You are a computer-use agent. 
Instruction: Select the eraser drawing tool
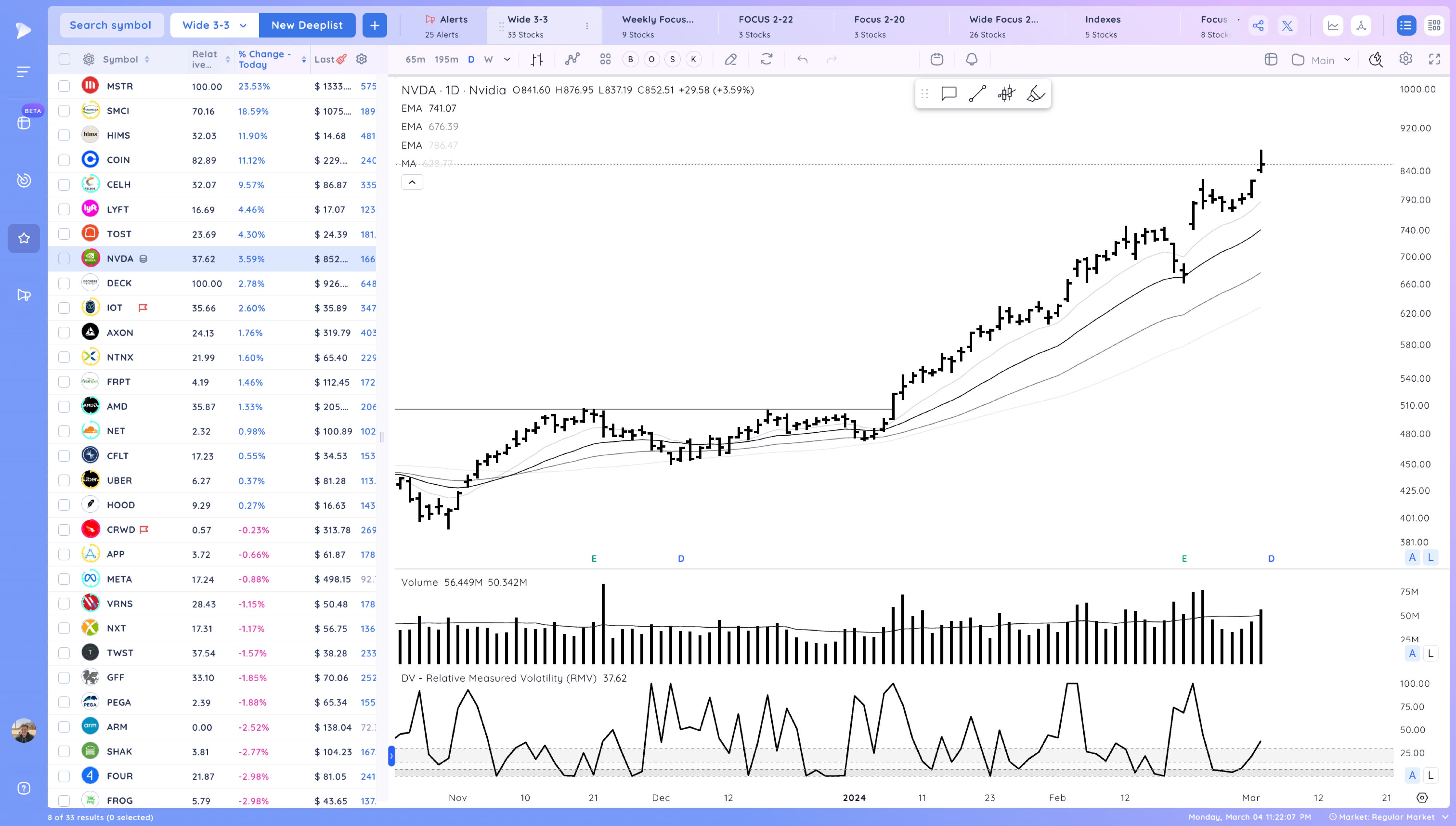pyautogui.click(x=731, y=59)
